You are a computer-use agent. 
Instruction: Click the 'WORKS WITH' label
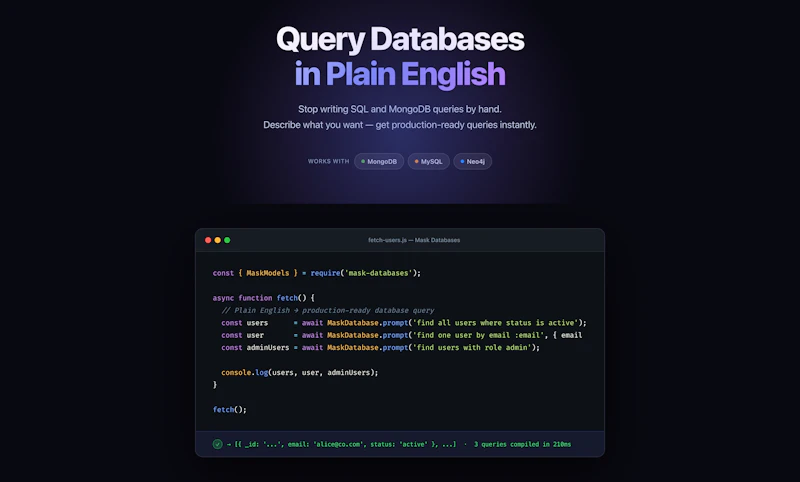[329, 161]
